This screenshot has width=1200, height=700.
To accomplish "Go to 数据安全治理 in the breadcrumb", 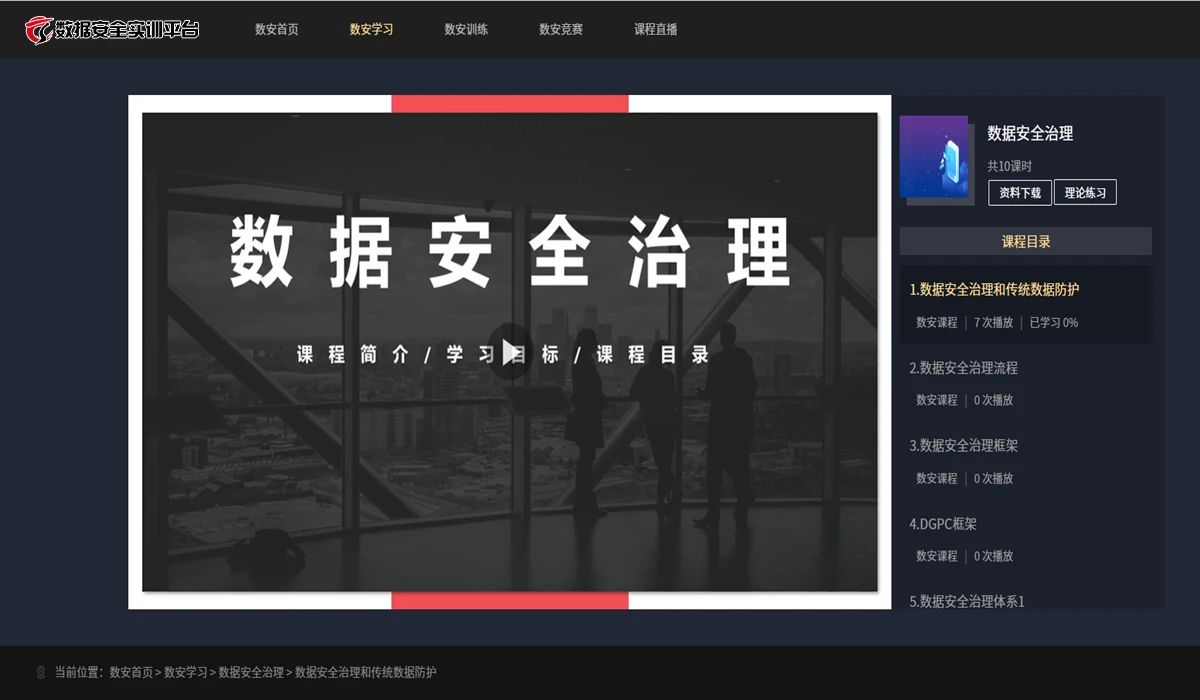I will tap(251, 672).
